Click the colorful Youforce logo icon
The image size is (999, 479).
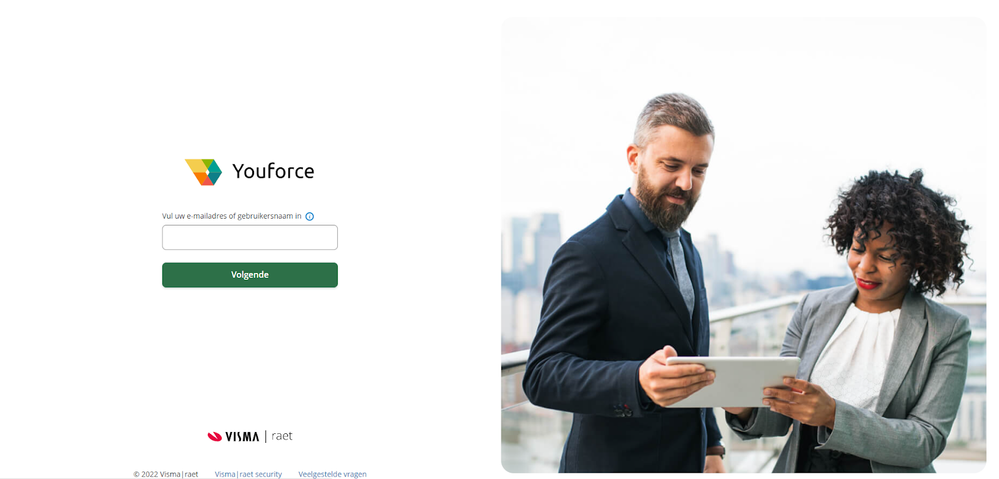click(203, 172)
